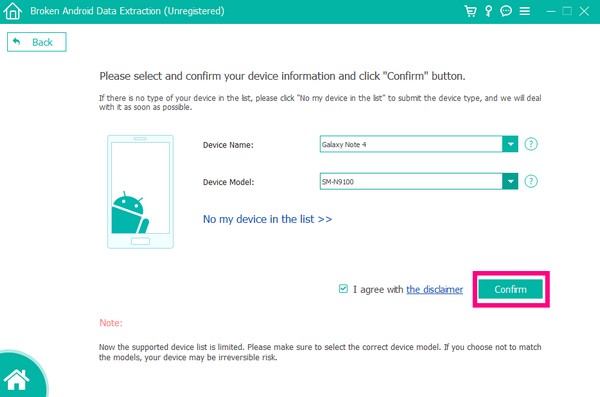Click the help icon beside Device Model
600x397 pixels.
[x=531, y=181]
